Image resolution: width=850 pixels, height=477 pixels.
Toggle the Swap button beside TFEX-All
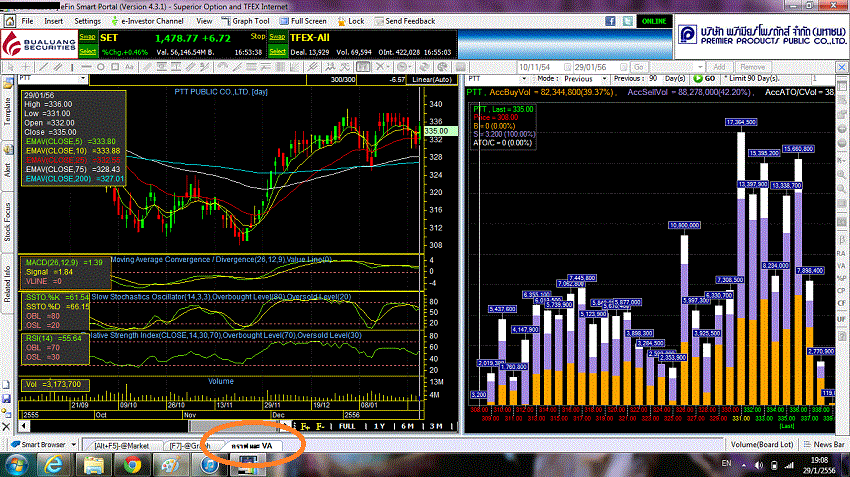tap(277, 37)
